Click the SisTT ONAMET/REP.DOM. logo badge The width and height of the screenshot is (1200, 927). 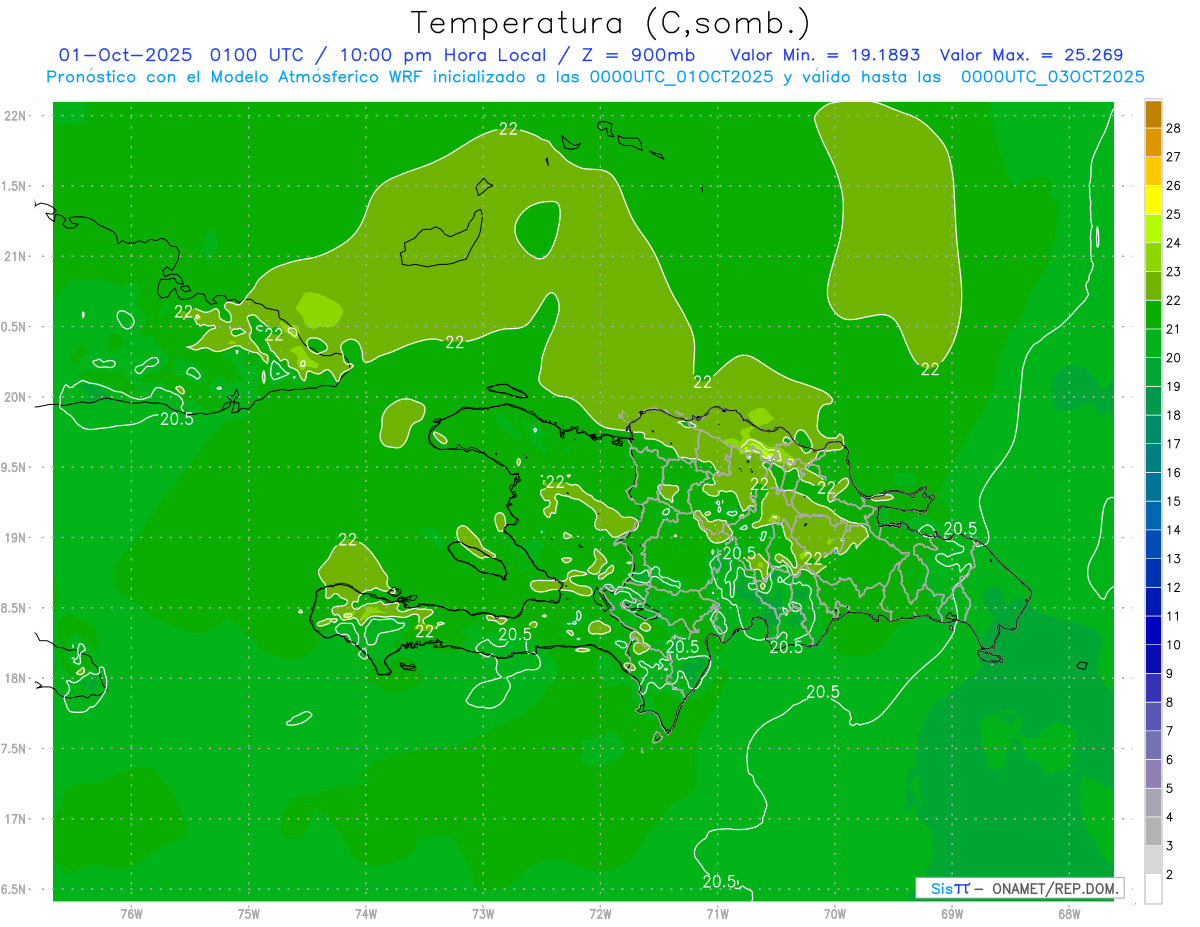1019,888
